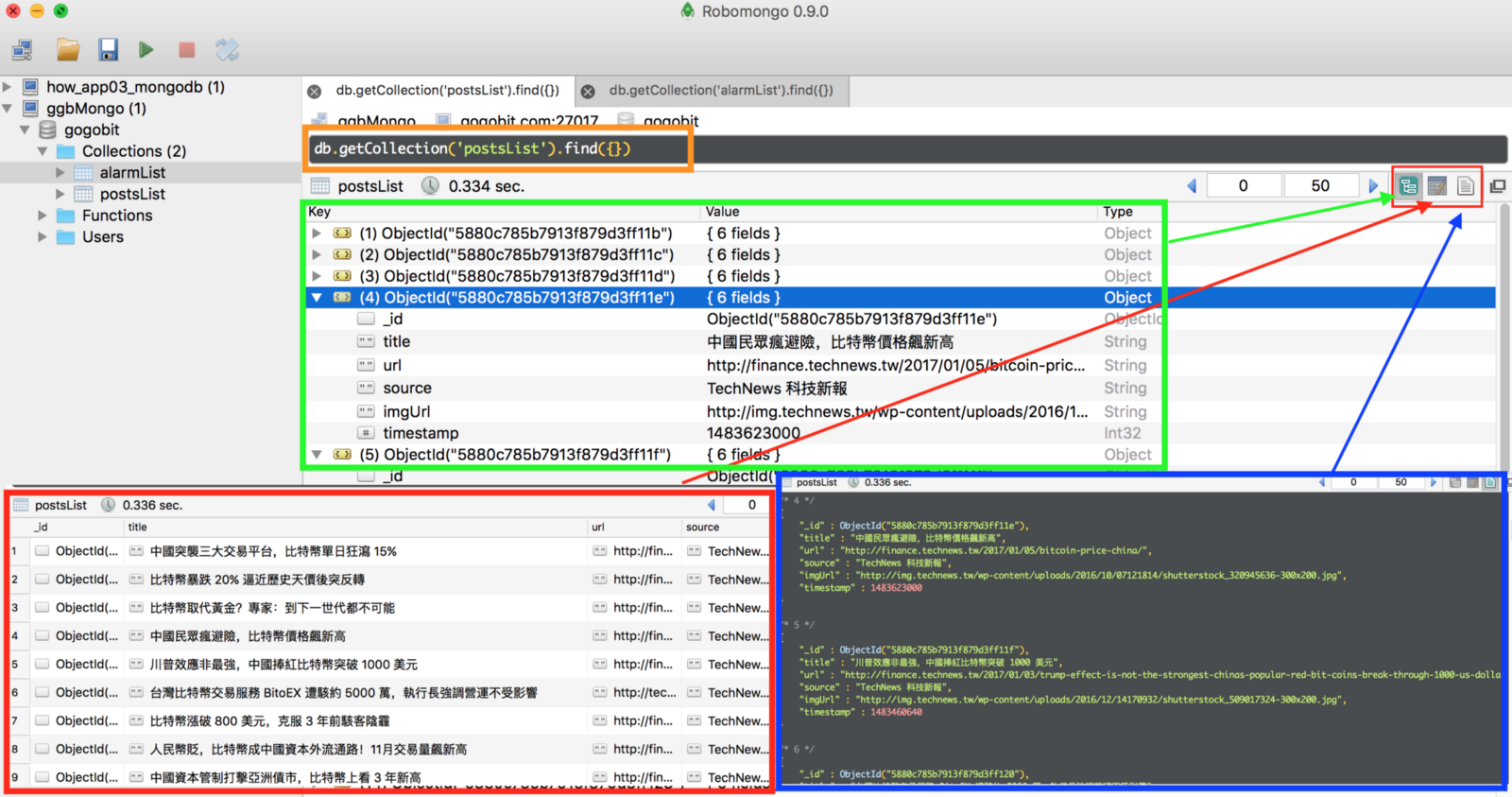Close the postsList find query tab
The height and width of the screenshot is (797, 1512).
(315, 92)
